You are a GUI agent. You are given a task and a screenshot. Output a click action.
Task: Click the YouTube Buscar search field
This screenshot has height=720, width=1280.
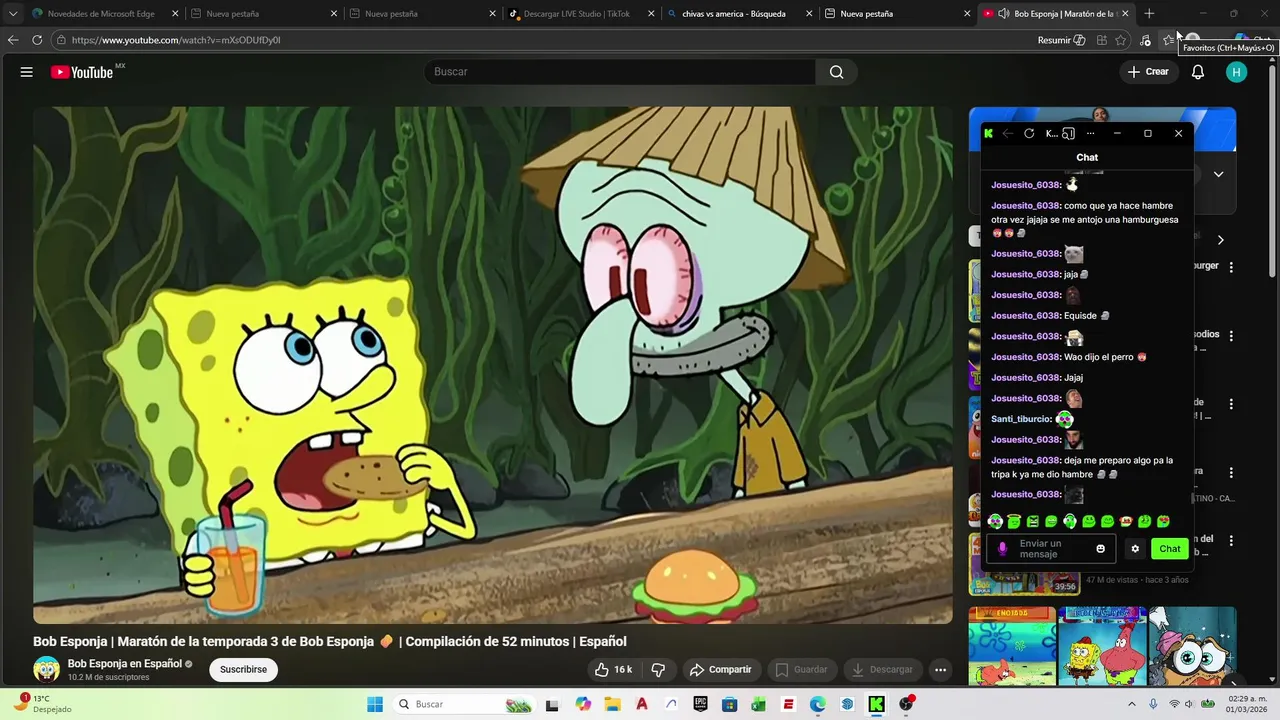[620, 72]
